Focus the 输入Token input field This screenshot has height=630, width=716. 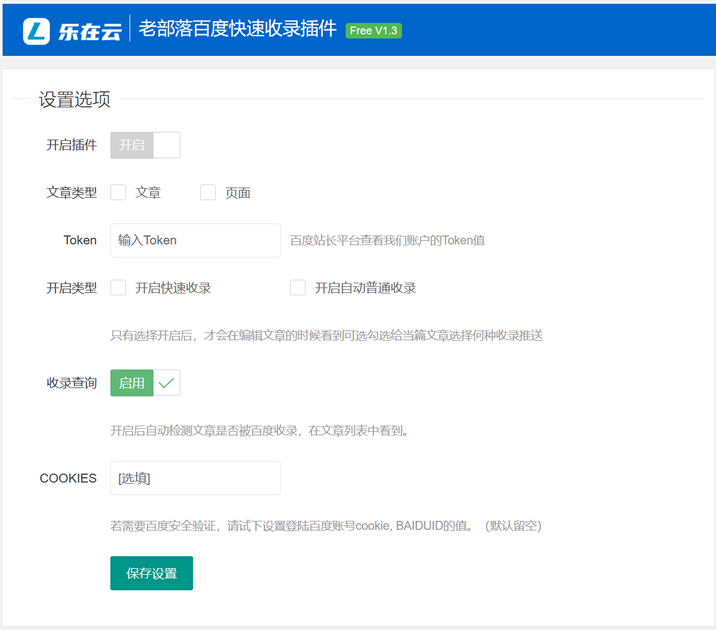(x=195, y=240)
